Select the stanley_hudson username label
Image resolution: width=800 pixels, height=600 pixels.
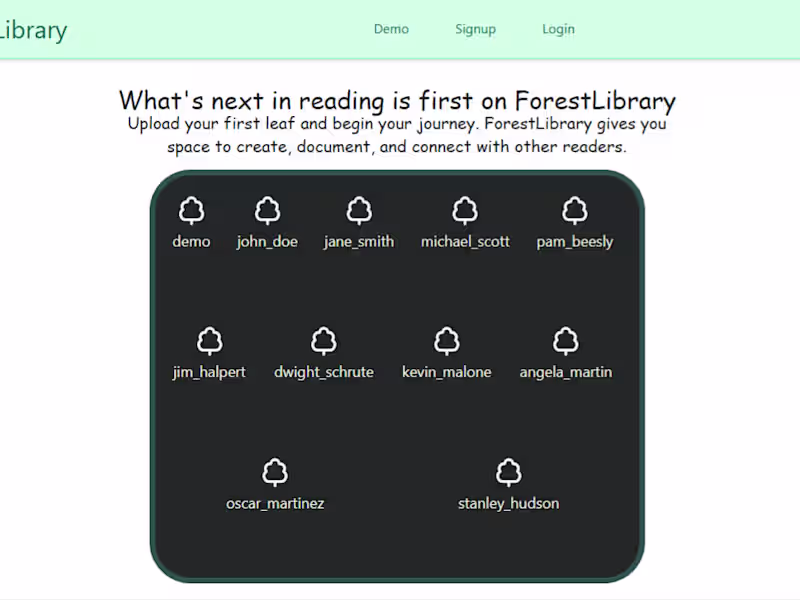(x=508, y=504)
